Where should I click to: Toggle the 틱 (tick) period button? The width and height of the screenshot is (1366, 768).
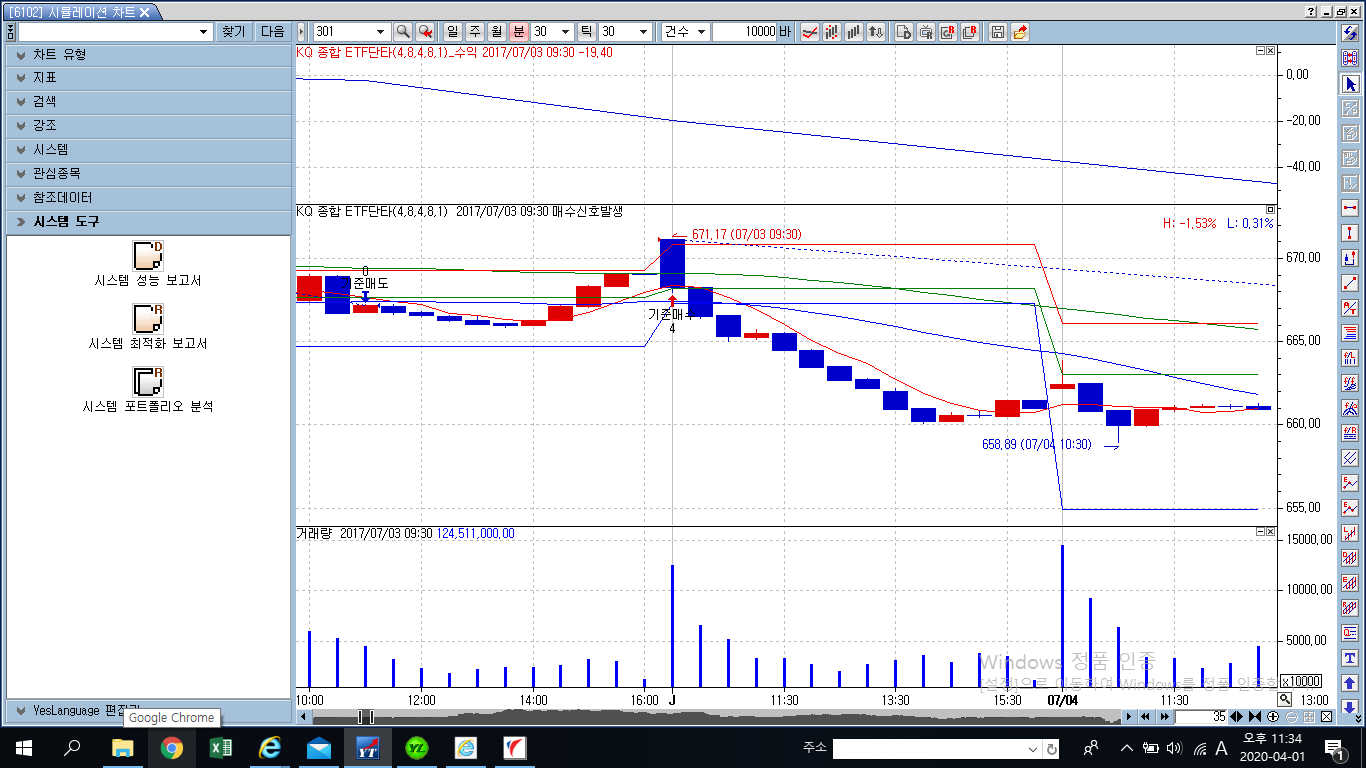point(586,32)
